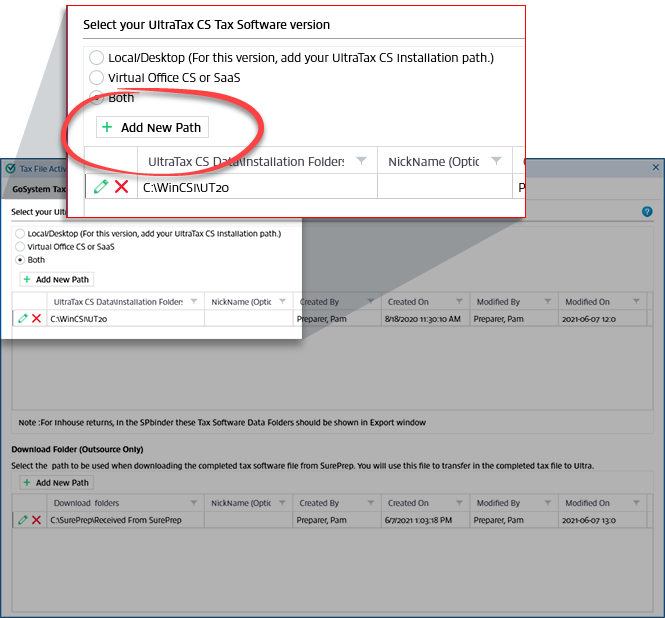Open Created On filter in Download folders table
Image resolution: width=665 pixels, height=618 pixels.
459,503
